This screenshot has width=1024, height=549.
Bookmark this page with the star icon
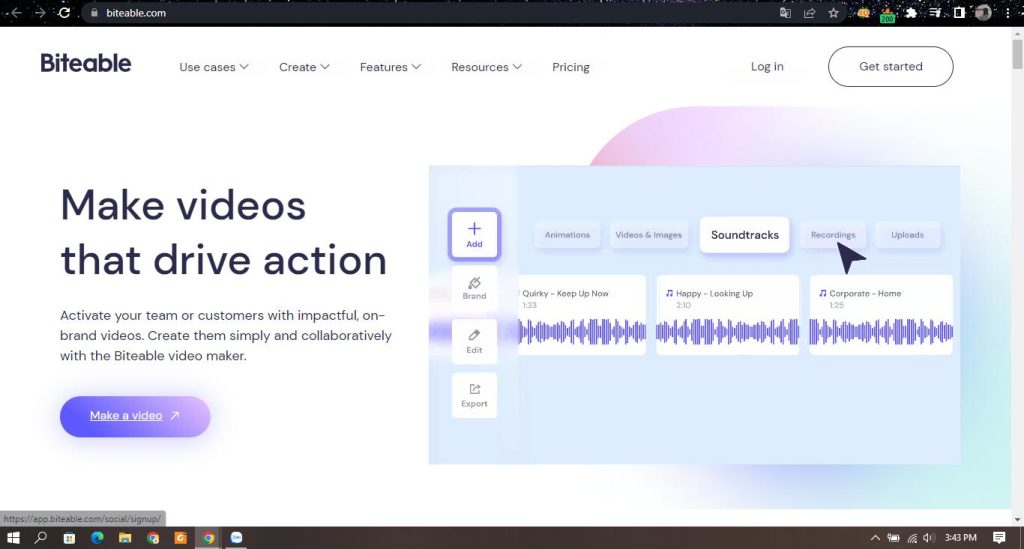click(833, 13)
